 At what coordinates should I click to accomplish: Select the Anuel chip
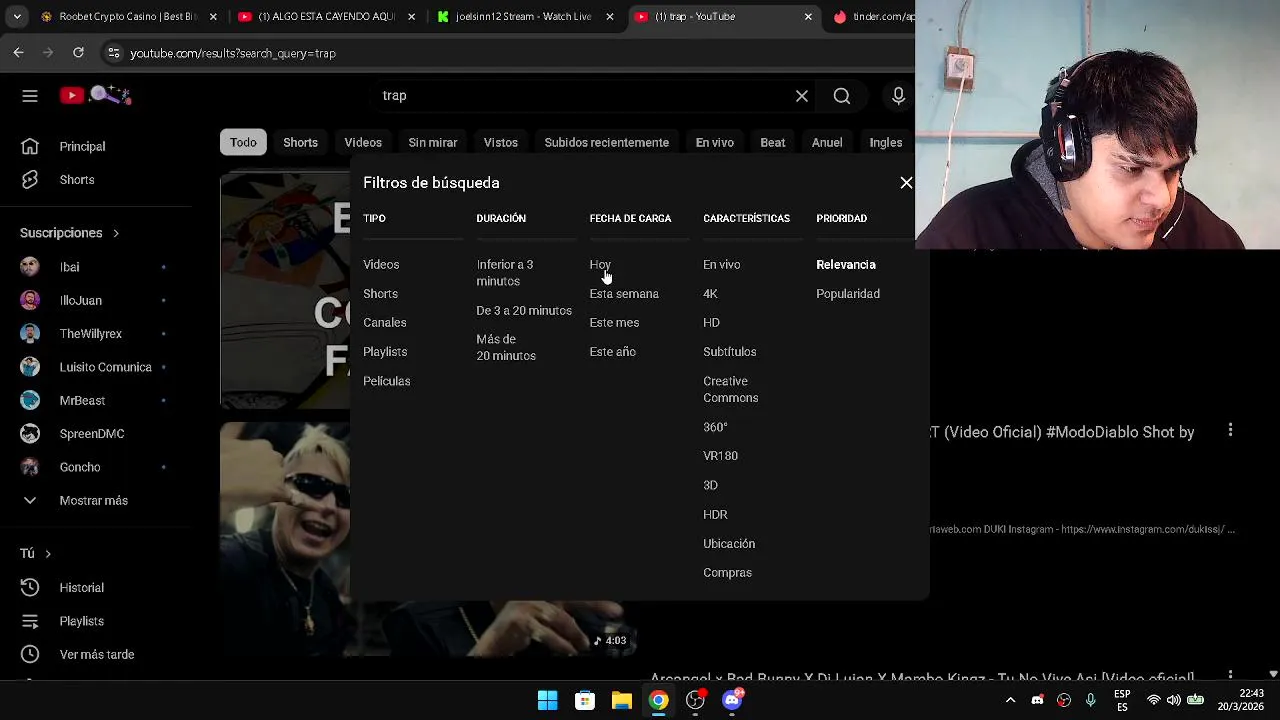[827, 142]
